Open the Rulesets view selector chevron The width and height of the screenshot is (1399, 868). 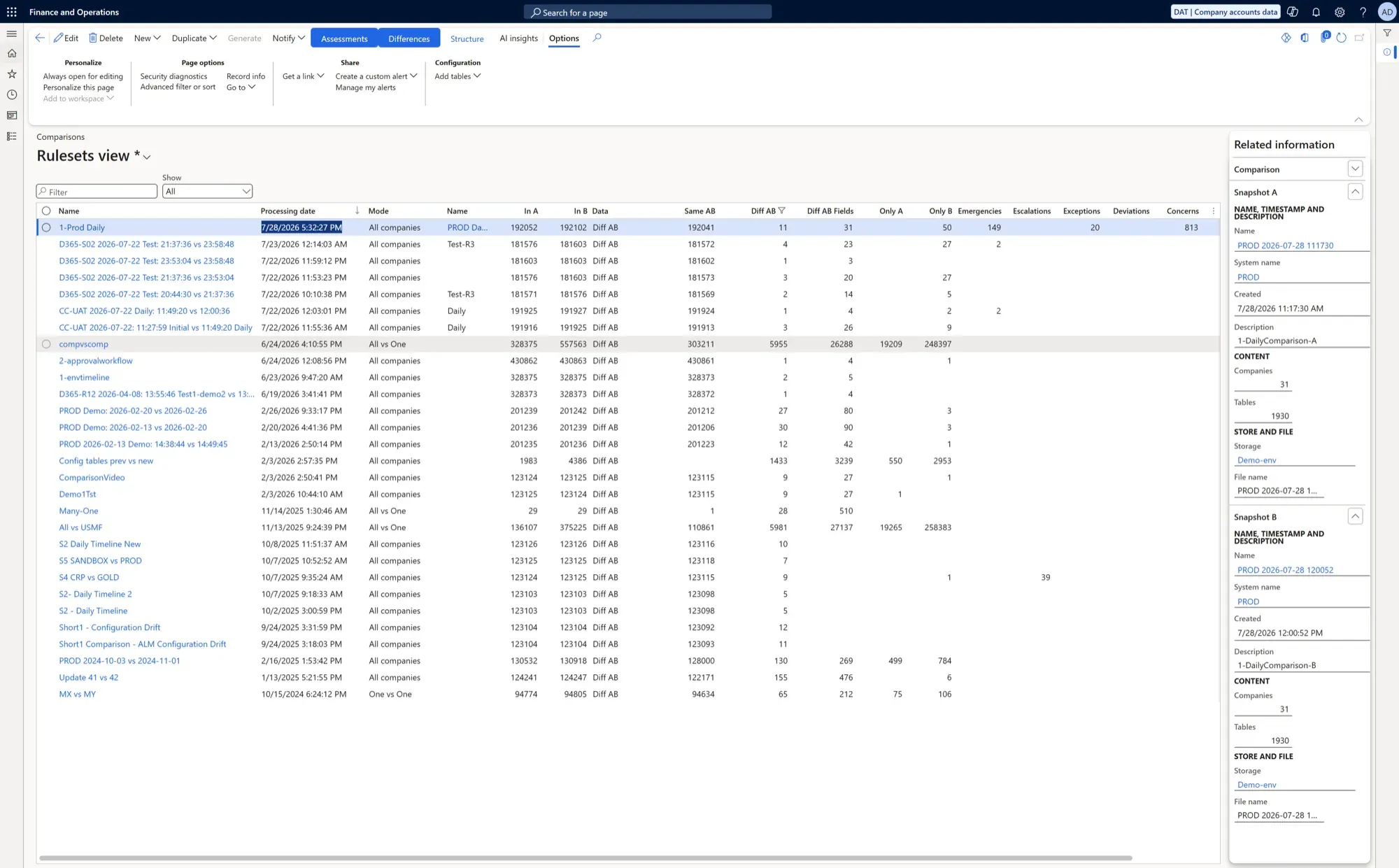coord(147,157)
